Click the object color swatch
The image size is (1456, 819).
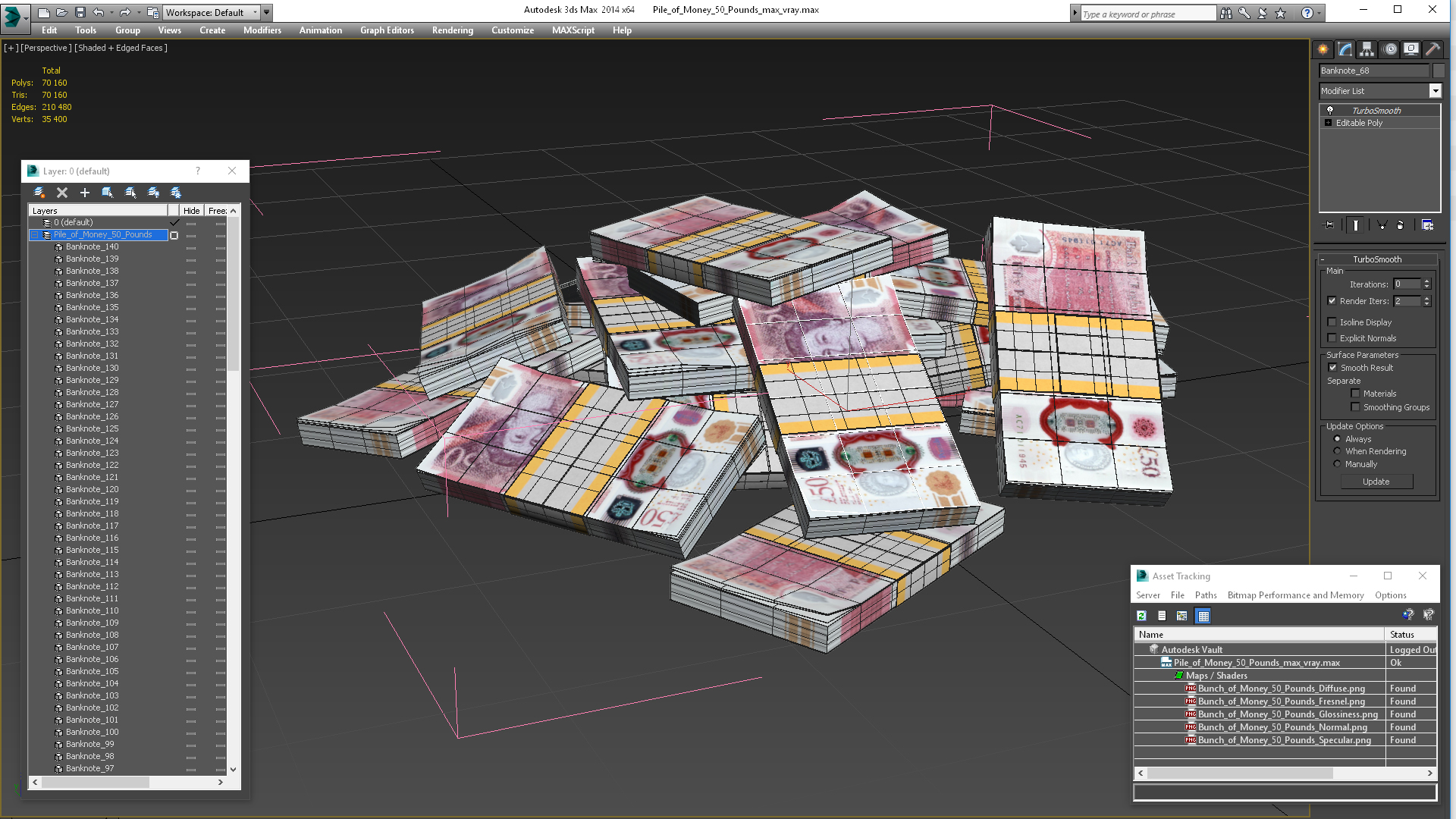[1439, 71]
